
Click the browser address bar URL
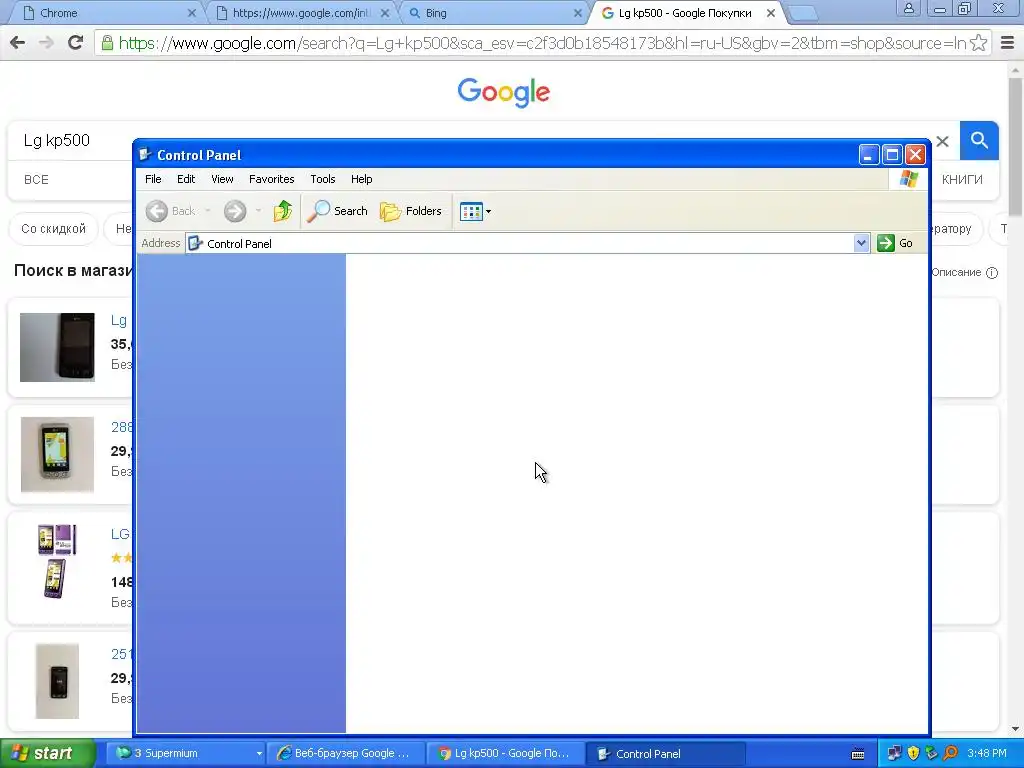[542, 43]
